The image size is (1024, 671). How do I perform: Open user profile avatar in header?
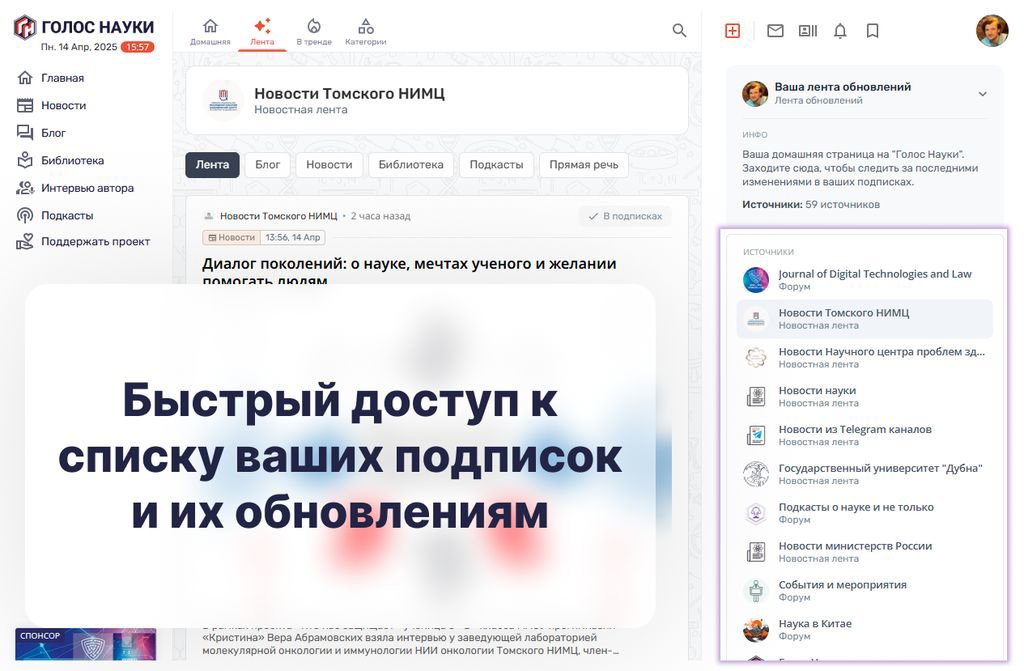tap(992, 31)
